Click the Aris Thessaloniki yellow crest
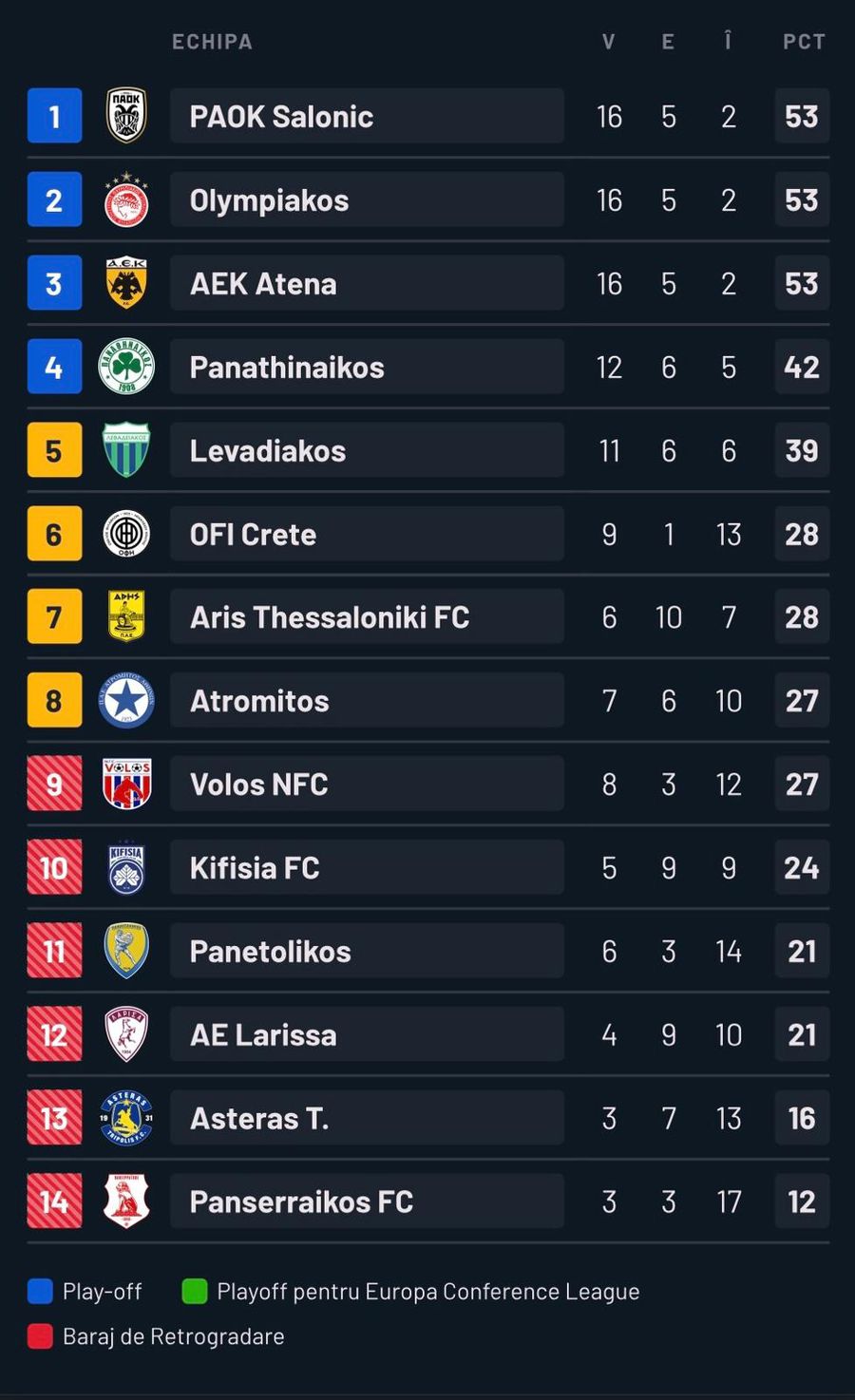The height and width of the screenshot is (1400, 855). tap(126, 616)
